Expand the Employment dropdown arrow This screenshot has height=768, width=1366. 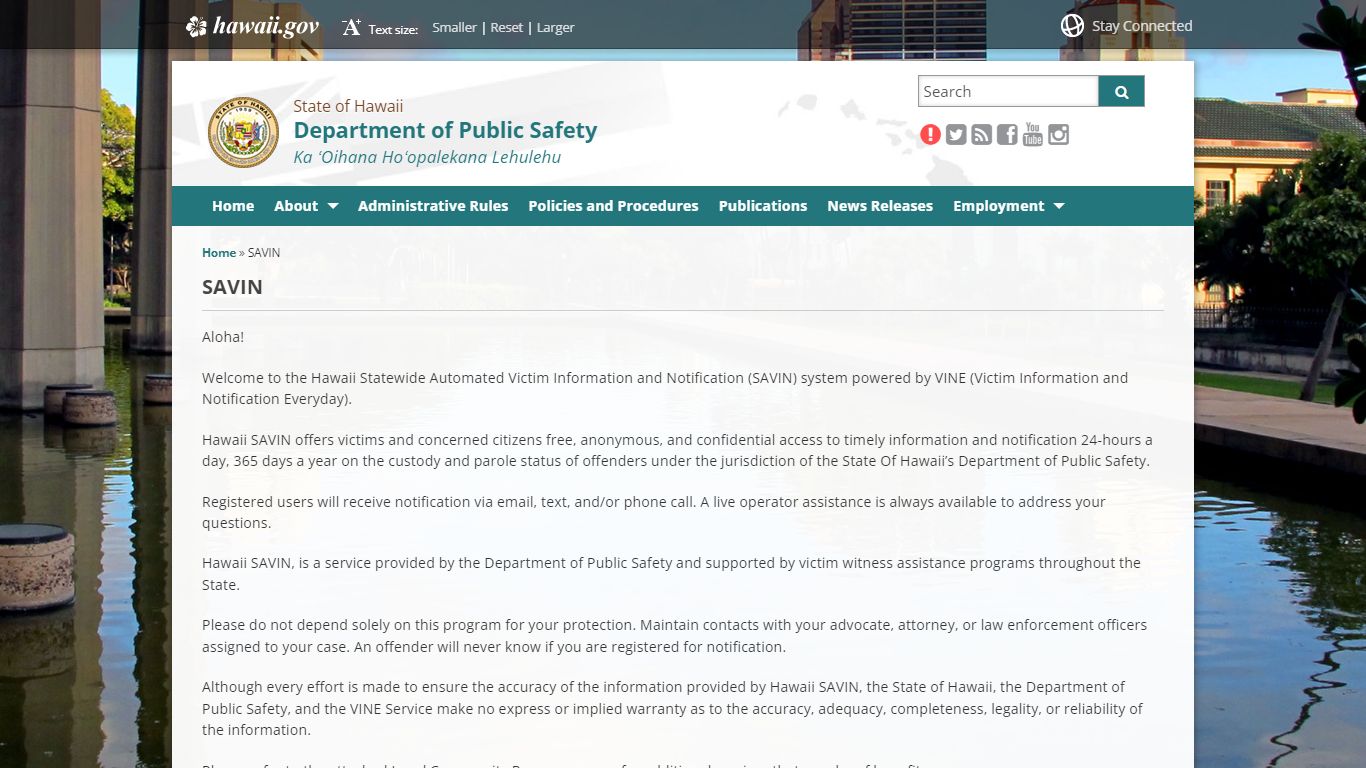pyautogui.click(x=1059, y=206)
